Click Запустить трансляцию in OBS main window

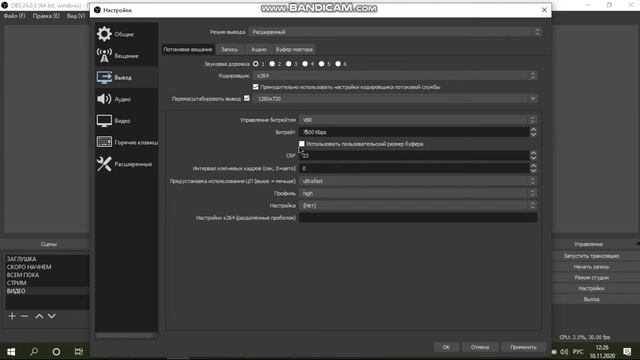point(591,256)
